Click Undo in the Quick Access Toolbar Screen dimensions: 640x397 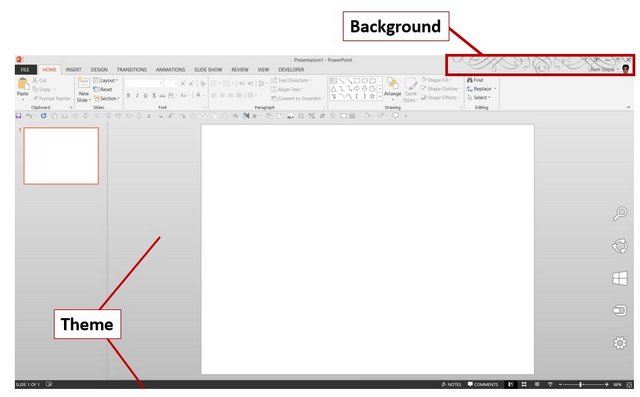[x=29, y=116]
